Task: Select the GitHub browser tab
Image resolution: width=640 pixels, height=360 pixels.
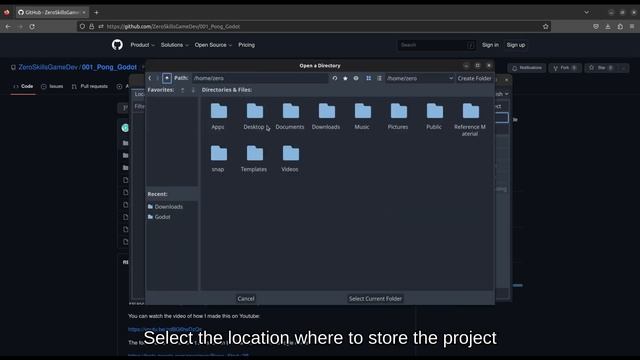Action: [52, 13]
